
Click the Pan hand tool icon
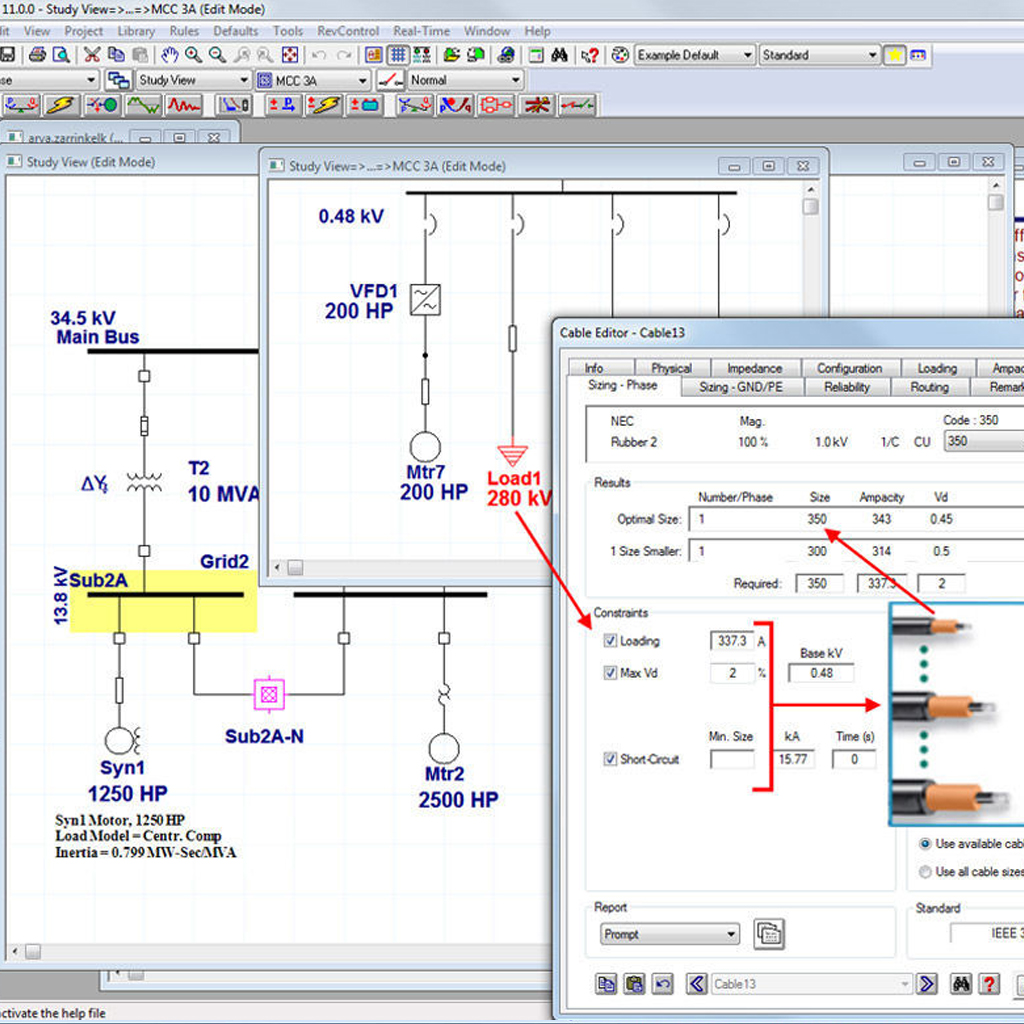pyautogui.click(x=169, y=55)
